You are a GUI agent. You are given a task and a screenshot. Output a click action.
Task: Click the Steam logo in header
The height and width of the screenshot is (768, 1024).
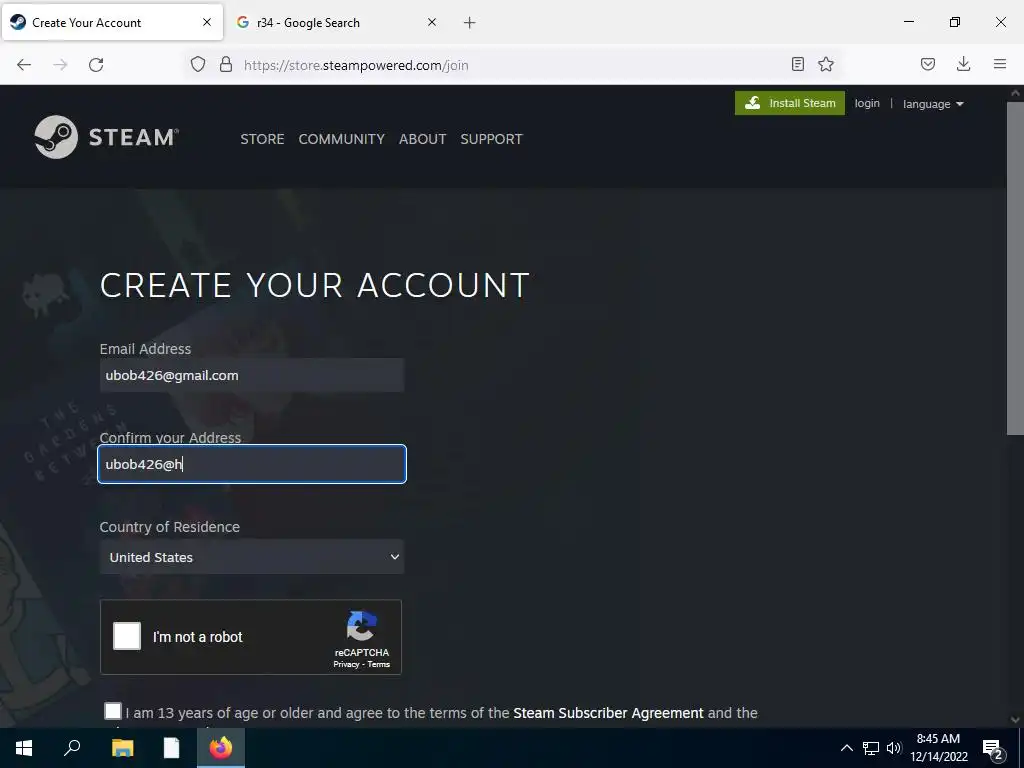106,137
